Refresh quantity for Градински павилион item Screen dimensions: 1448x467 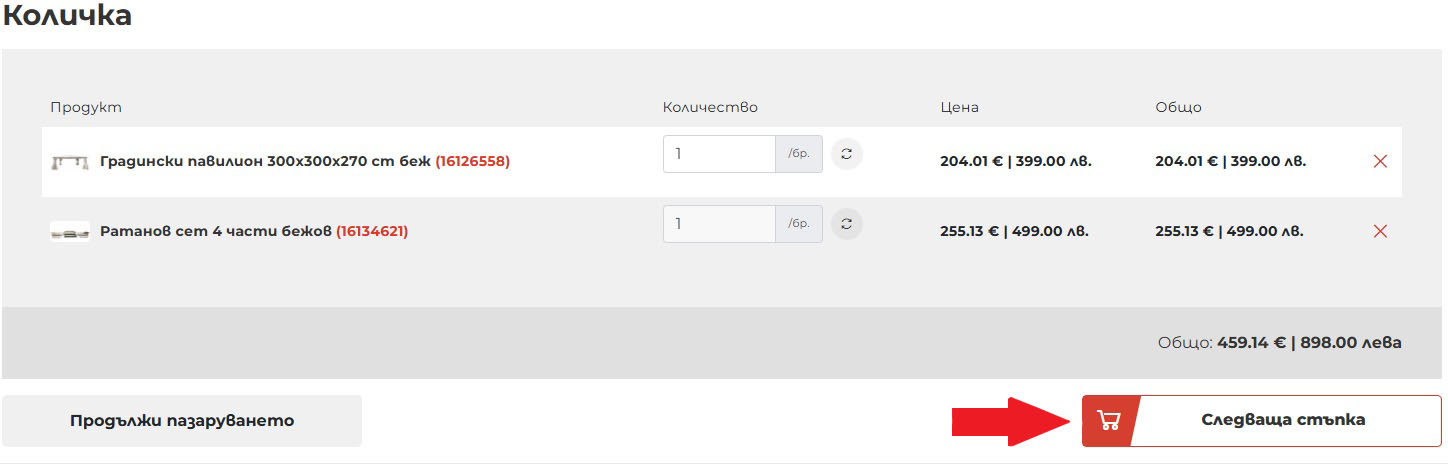click(x=847, y=154)
